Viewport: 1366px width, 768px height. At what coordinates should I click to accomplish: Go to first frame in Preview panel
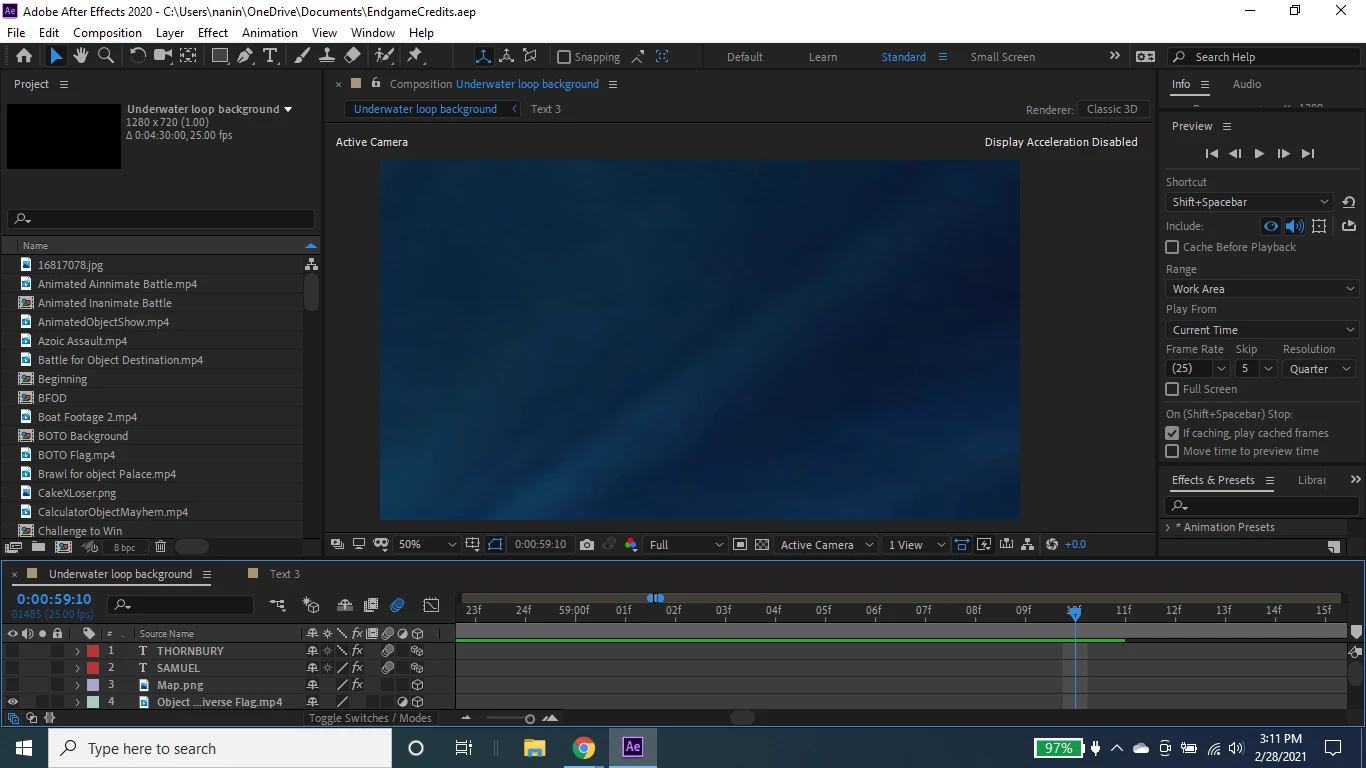tap(1211, 154)
